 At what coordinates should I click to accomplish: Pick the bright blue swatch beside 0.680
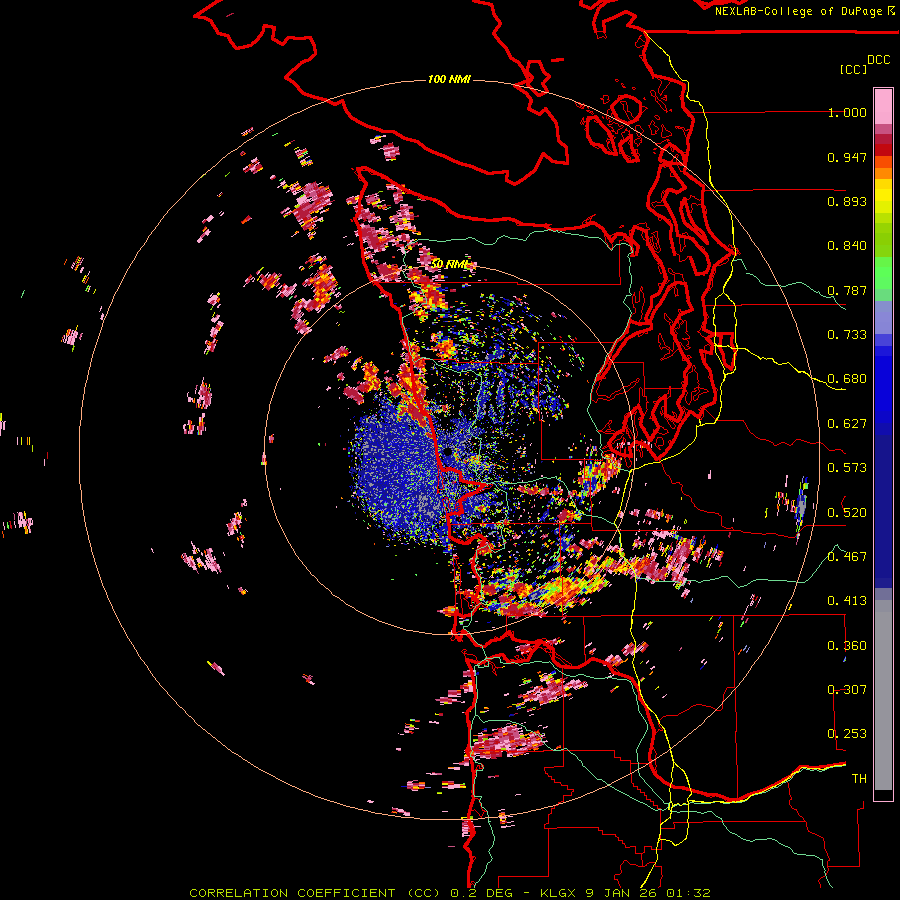pyautogui.click(x=883, y=385)
